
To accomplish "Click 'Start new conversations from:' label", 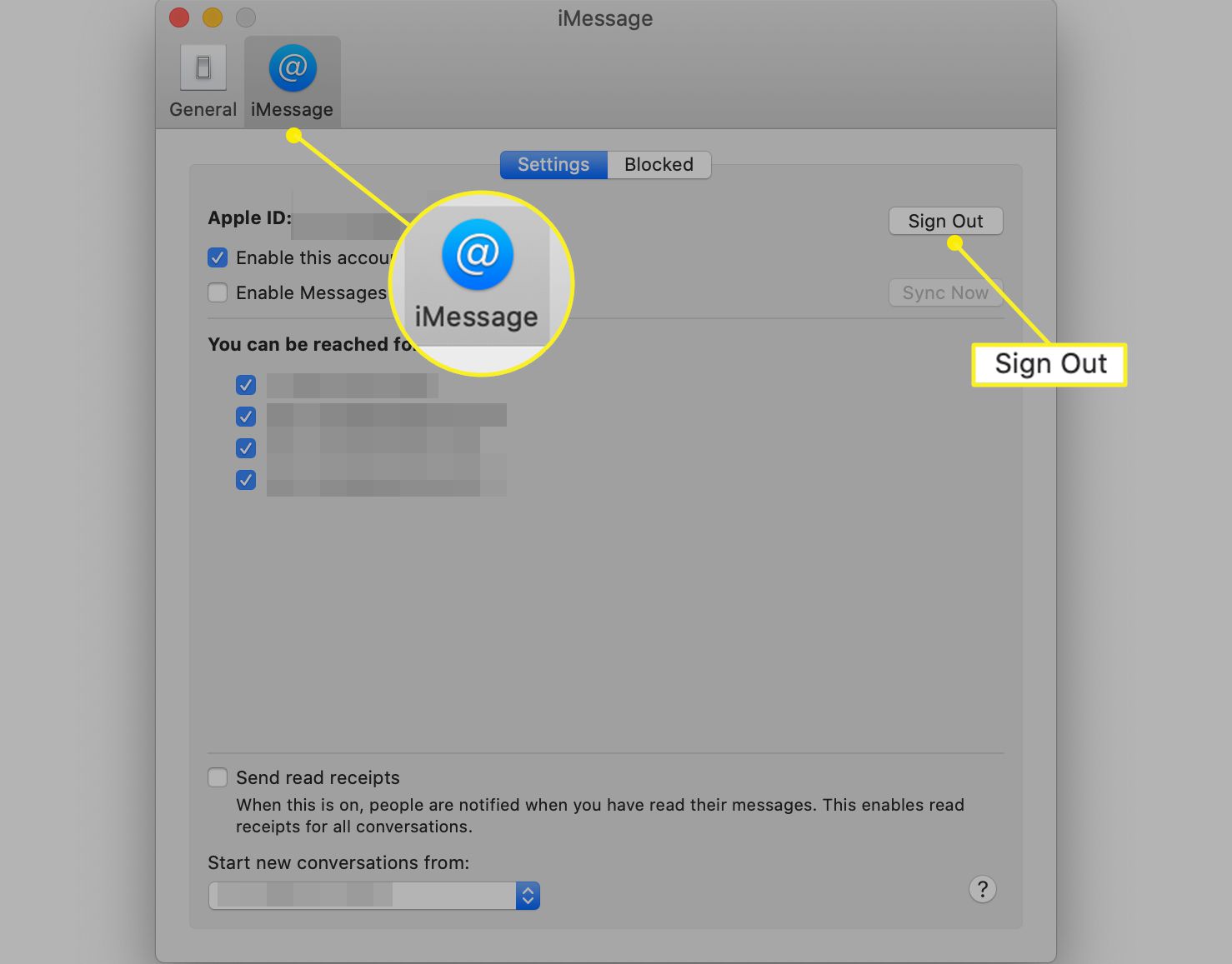I will (338, 862).
